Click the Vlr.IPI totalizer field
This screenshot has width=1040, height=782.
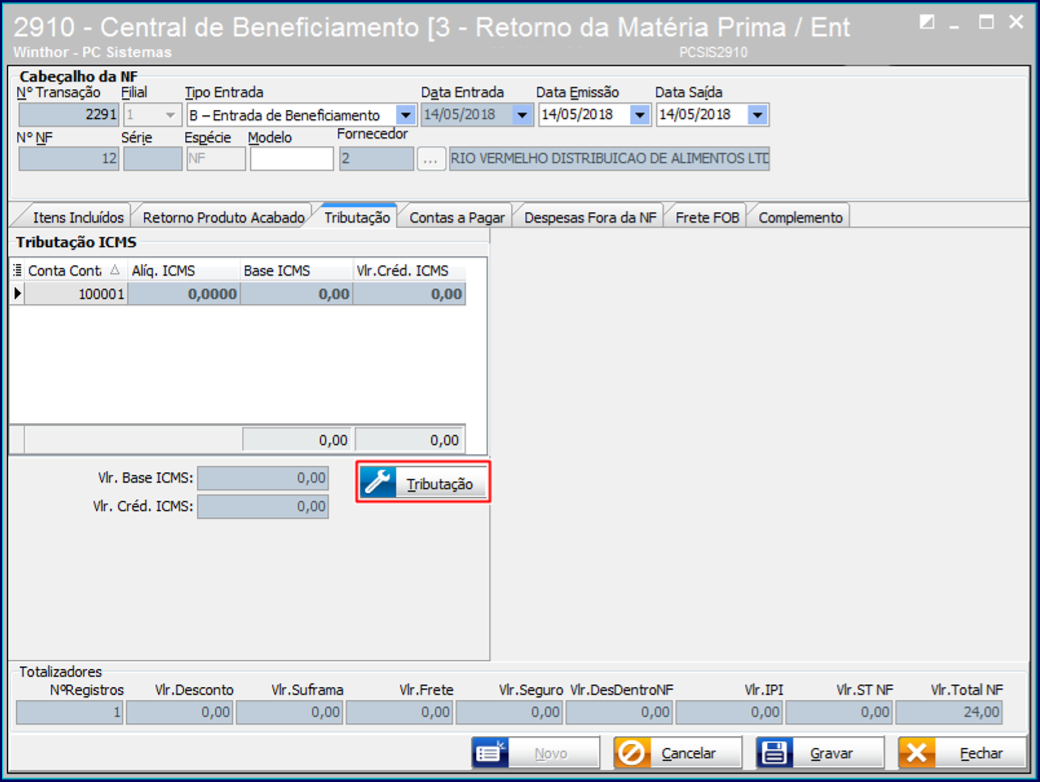coord(729,712)
